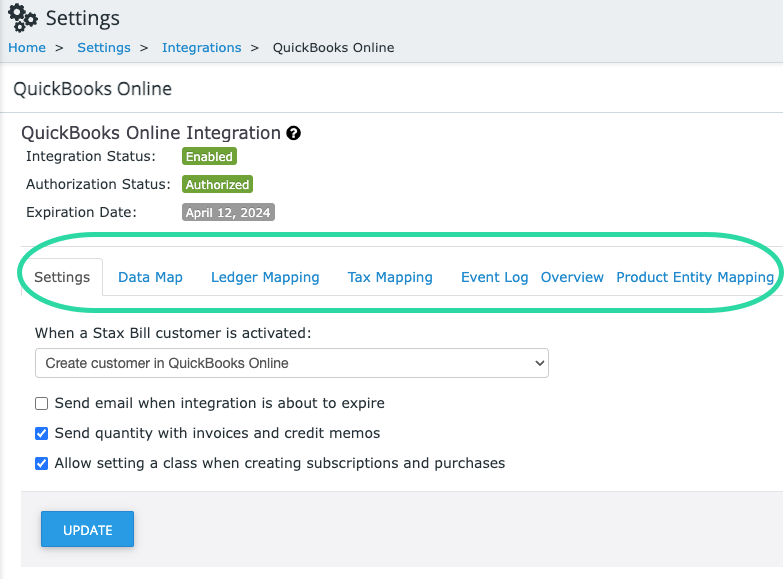Click the Integration Status label
This screenshot has height=579, width=784.
tap(90, 156)
